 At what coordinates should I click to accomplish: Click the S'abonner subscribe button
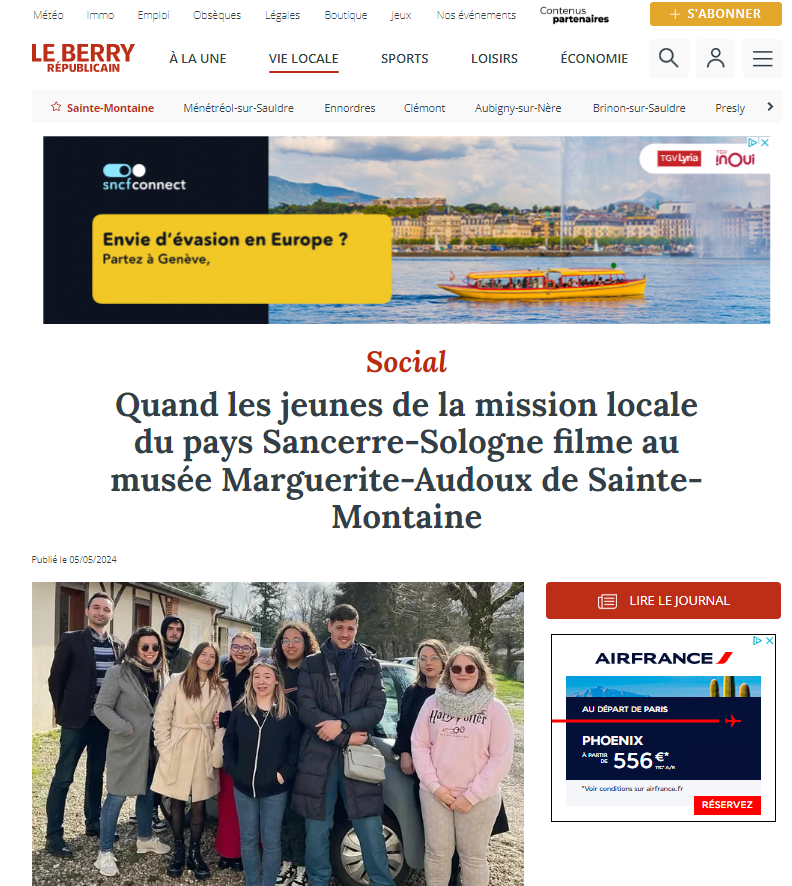point(716,14)
